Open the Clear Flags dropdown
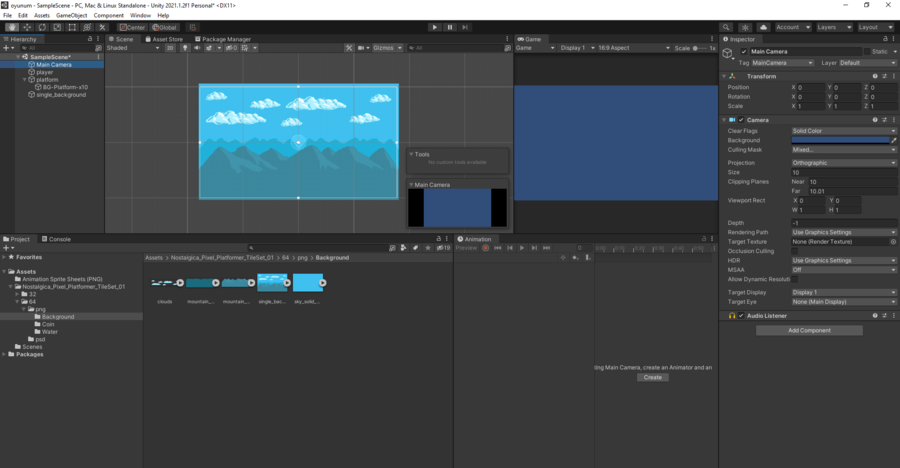This screenshot has height=468, width=900. click(x=843, y=131)
